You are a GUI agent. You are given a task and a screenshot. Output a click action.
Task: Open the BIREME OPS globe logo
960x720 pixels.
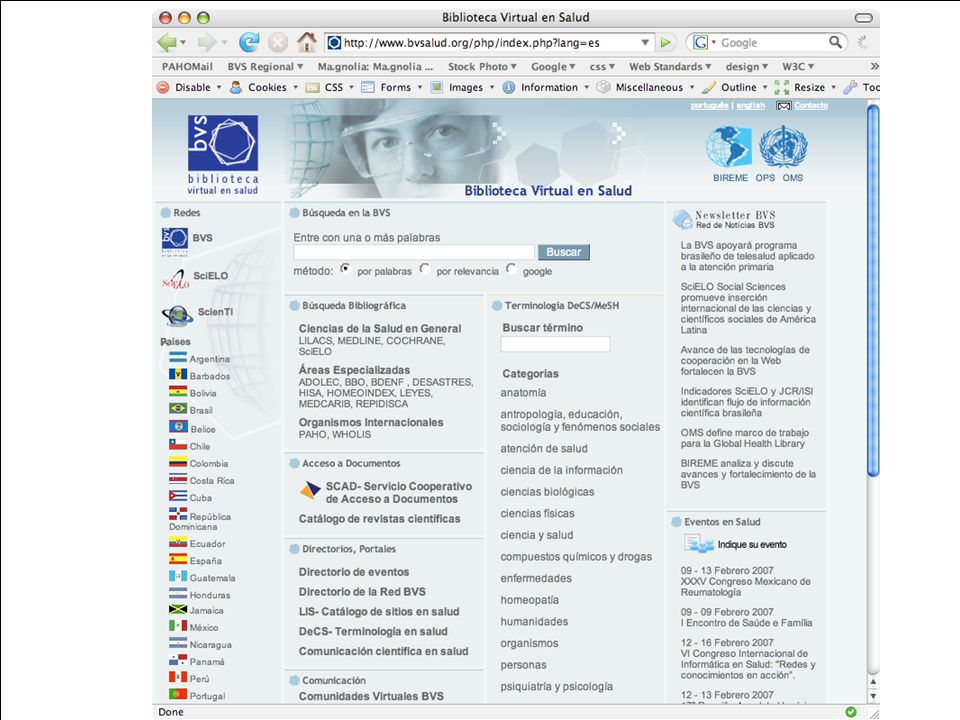point(729,146)
